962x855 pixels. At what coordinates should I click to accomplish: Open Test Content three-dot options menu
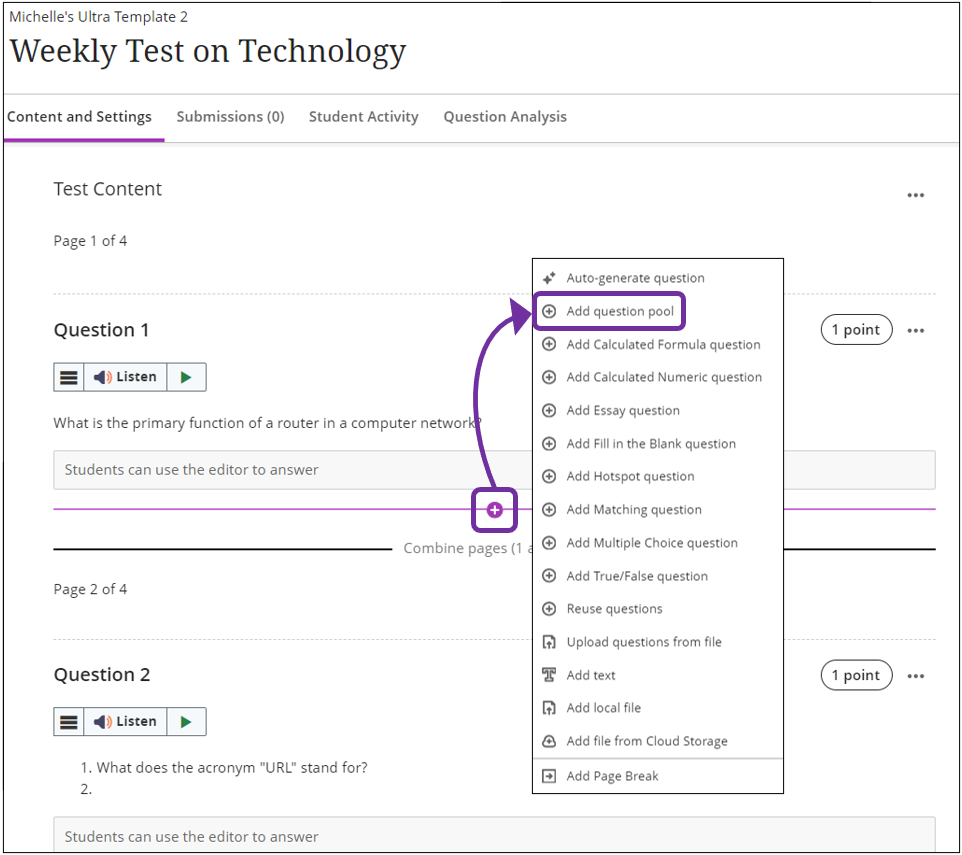pos(915,195)
